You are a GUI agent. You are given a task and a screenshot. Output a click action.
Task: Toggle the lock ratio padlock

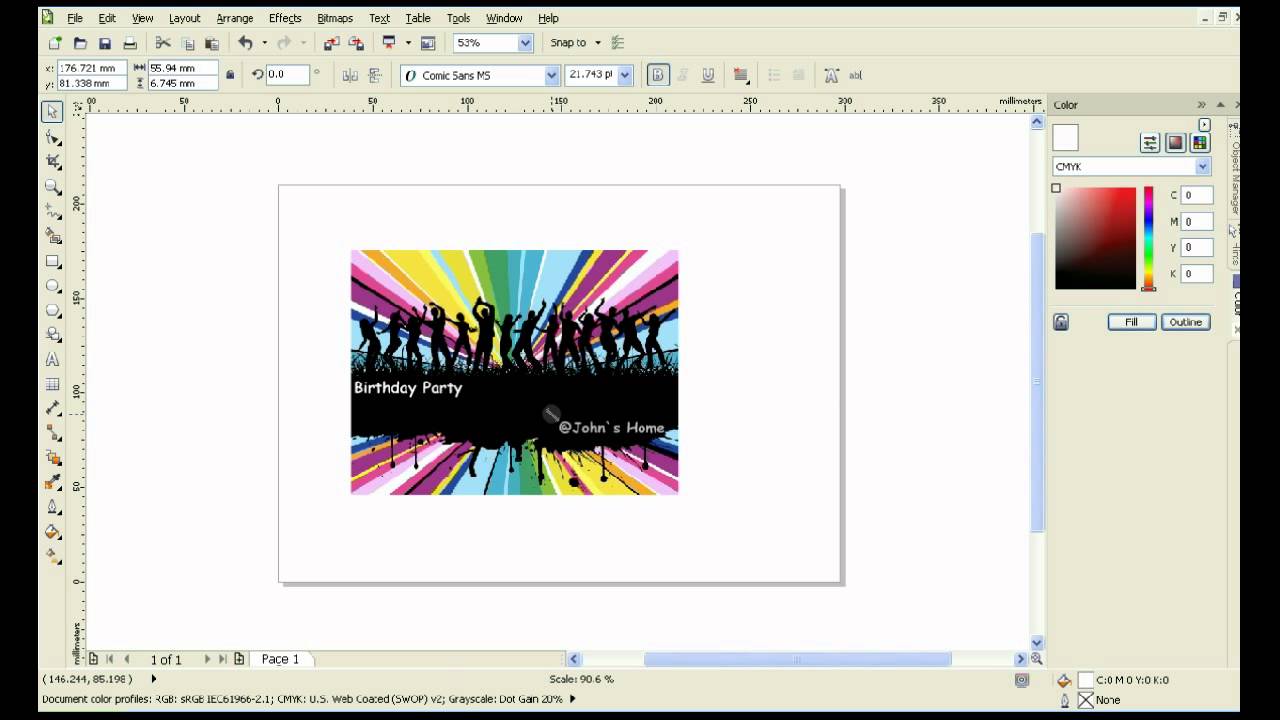pyautogui.click(x=231, y=75)
